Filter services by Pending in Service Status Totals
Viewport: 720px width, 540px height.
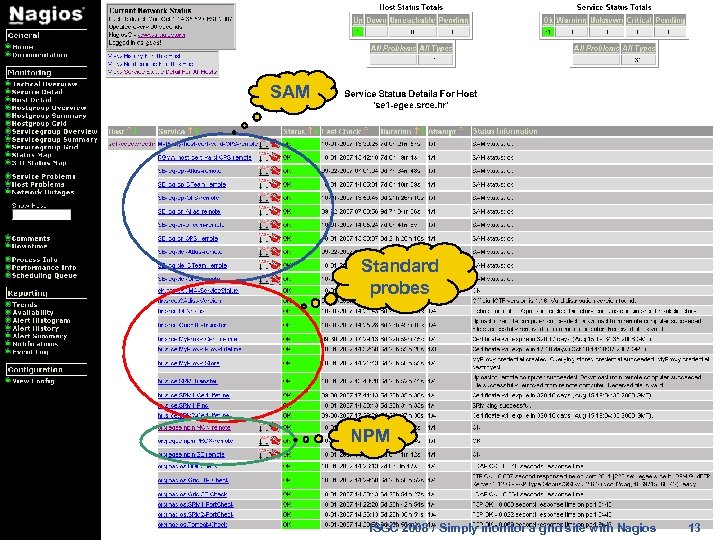[x=670, y=20]
